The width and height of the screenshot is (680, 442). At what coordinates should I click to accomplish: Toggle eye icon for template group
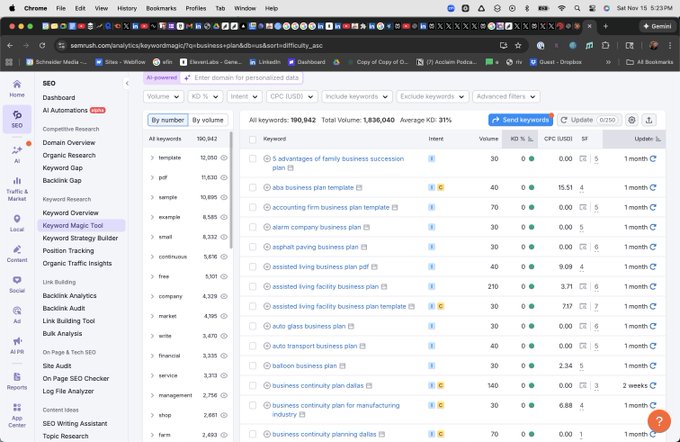click(x=224, y=158)
